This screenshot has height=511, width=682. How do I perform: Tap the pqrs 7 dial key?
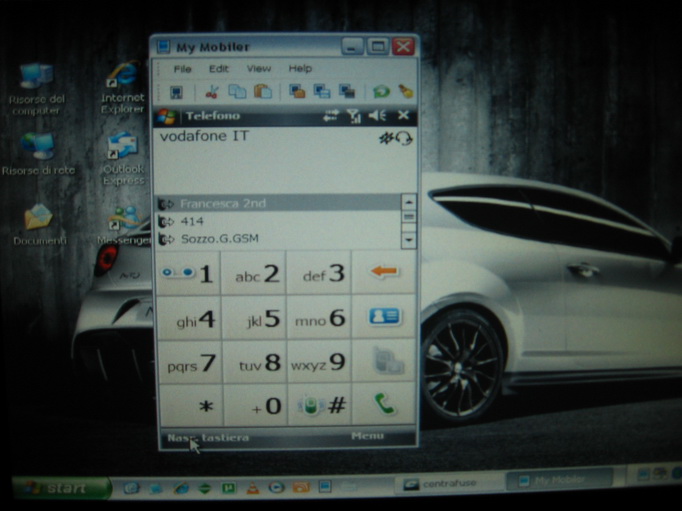pos(190,362)
